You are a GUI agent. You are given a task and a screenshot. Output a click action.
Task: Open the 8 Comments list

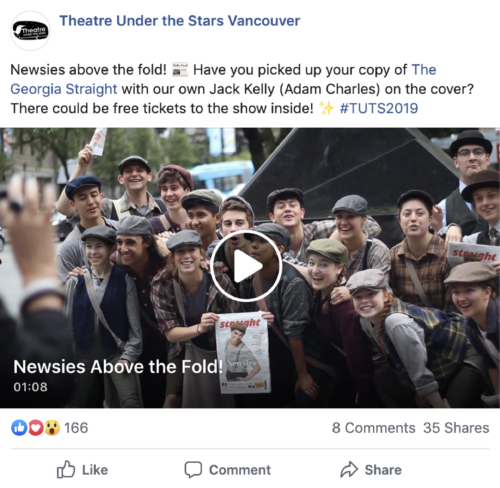[x=373, y=428]
